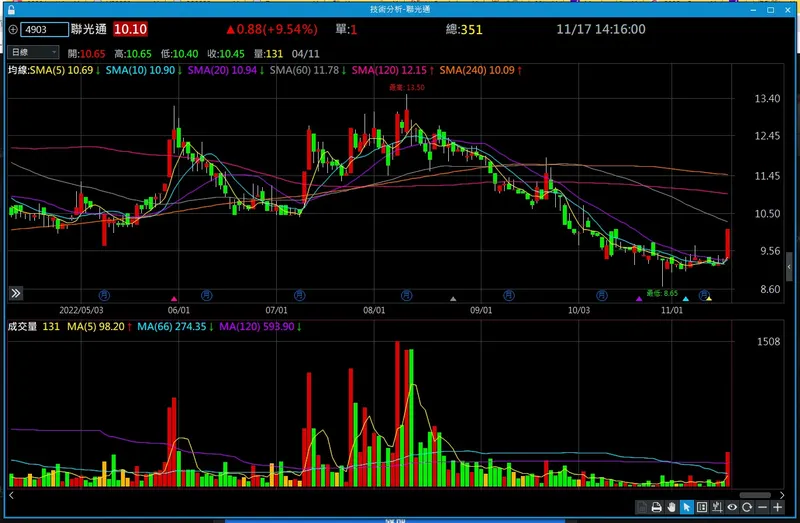
Task: Select the hand pan tool
Action: (x=671, y=507)
